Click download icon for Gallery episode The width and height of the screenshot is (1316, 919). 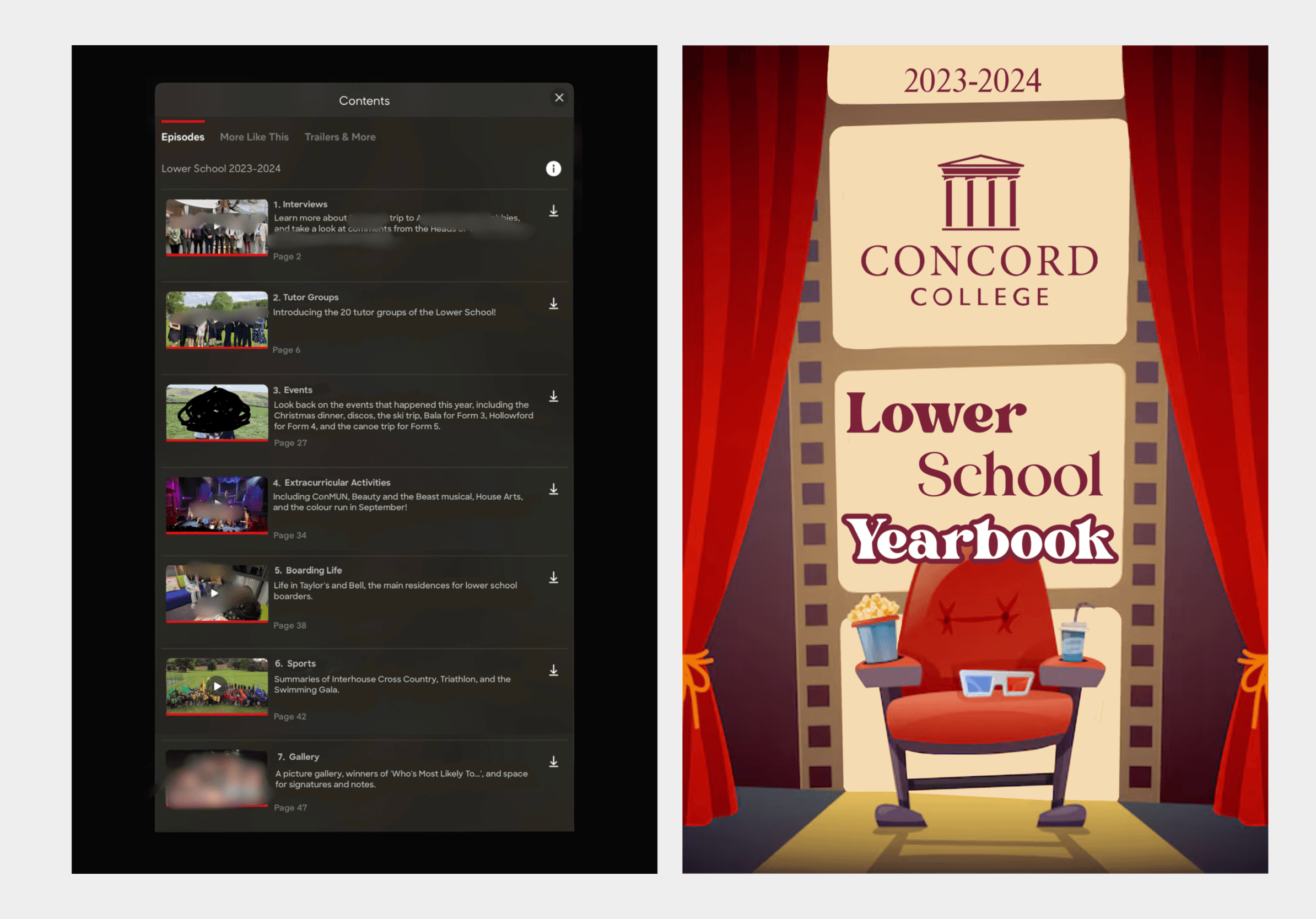(x=553, y=762)
